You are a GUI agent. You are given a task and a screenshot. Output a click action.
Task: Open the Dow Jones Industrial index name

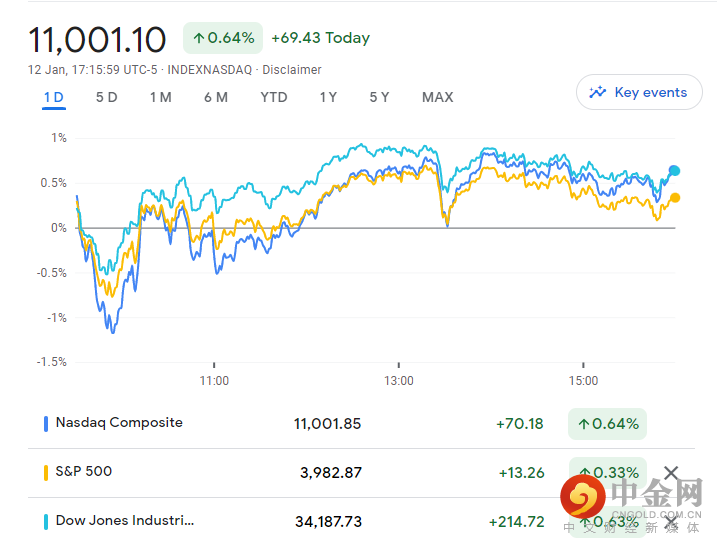pos(125,521)
